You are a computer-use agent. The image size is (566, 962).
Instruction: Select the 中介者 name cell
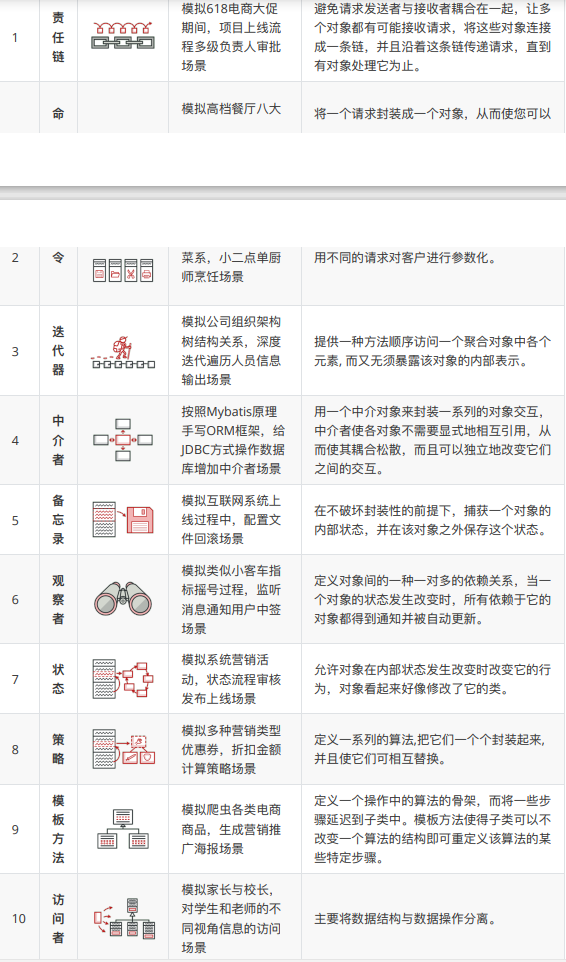(x=58, y=440)
